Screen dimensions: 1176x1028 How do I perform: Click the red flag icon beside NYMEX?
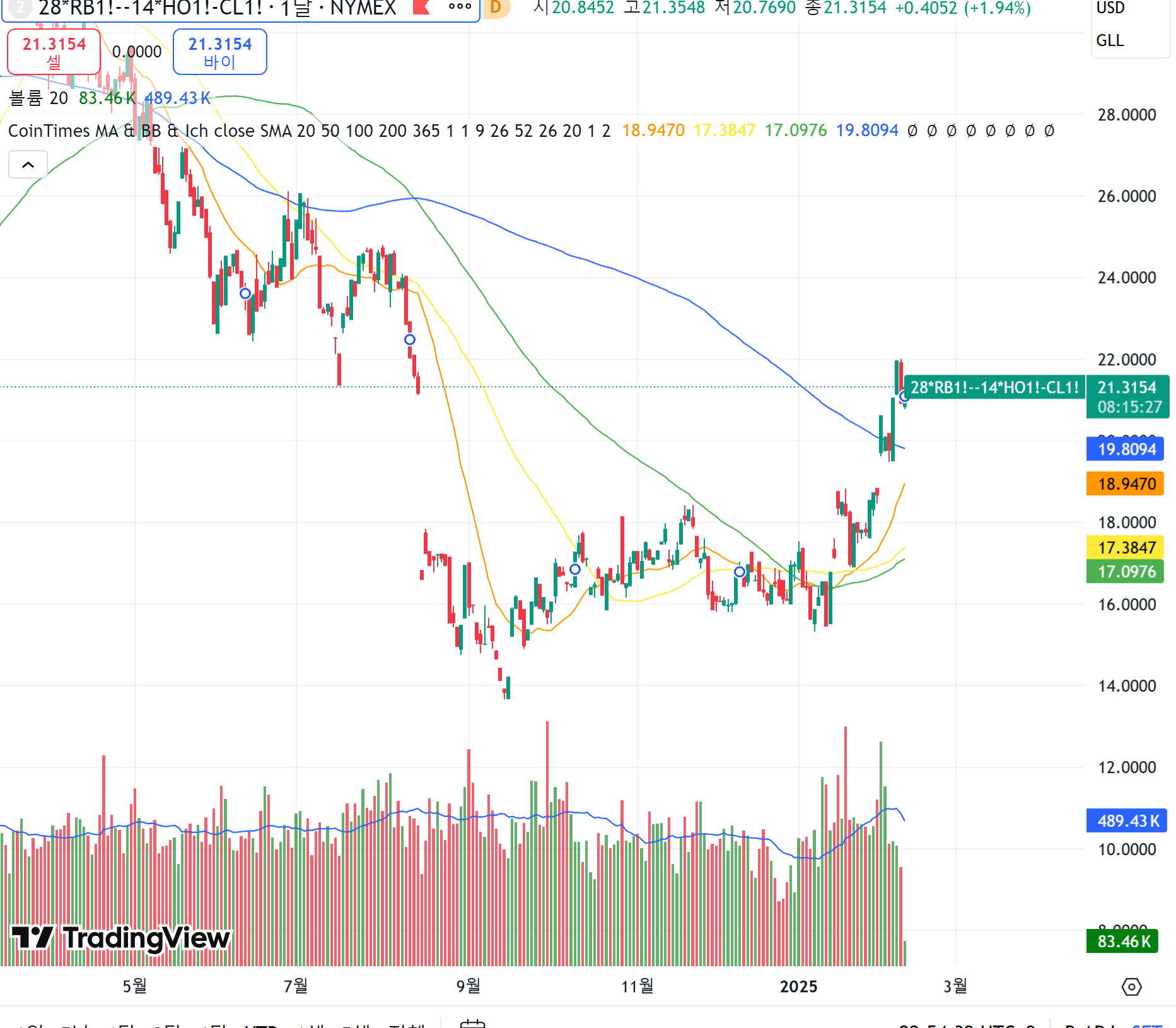[x=421, y=7]
